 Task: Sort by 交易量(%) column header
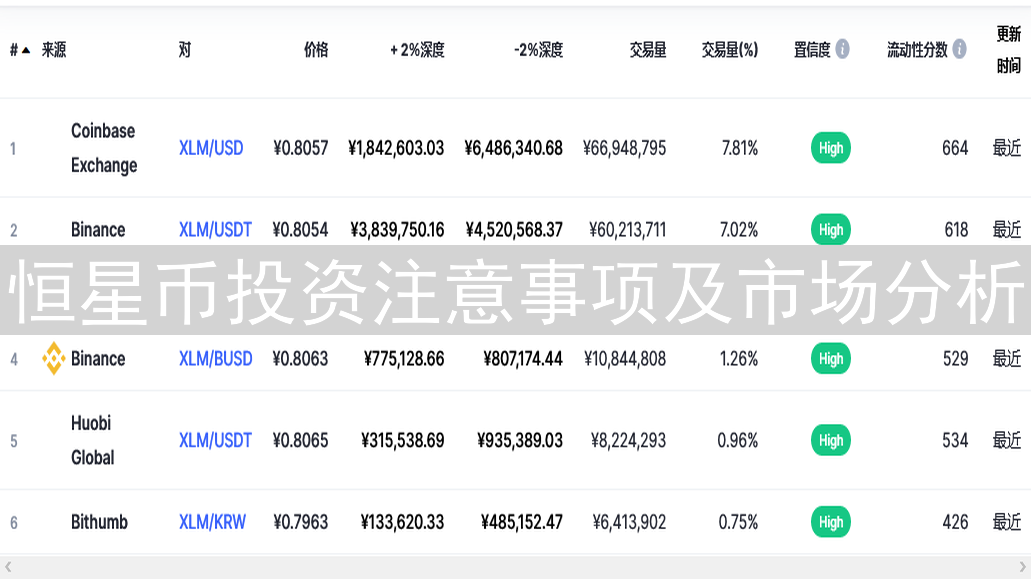click(x=729, y=50)
